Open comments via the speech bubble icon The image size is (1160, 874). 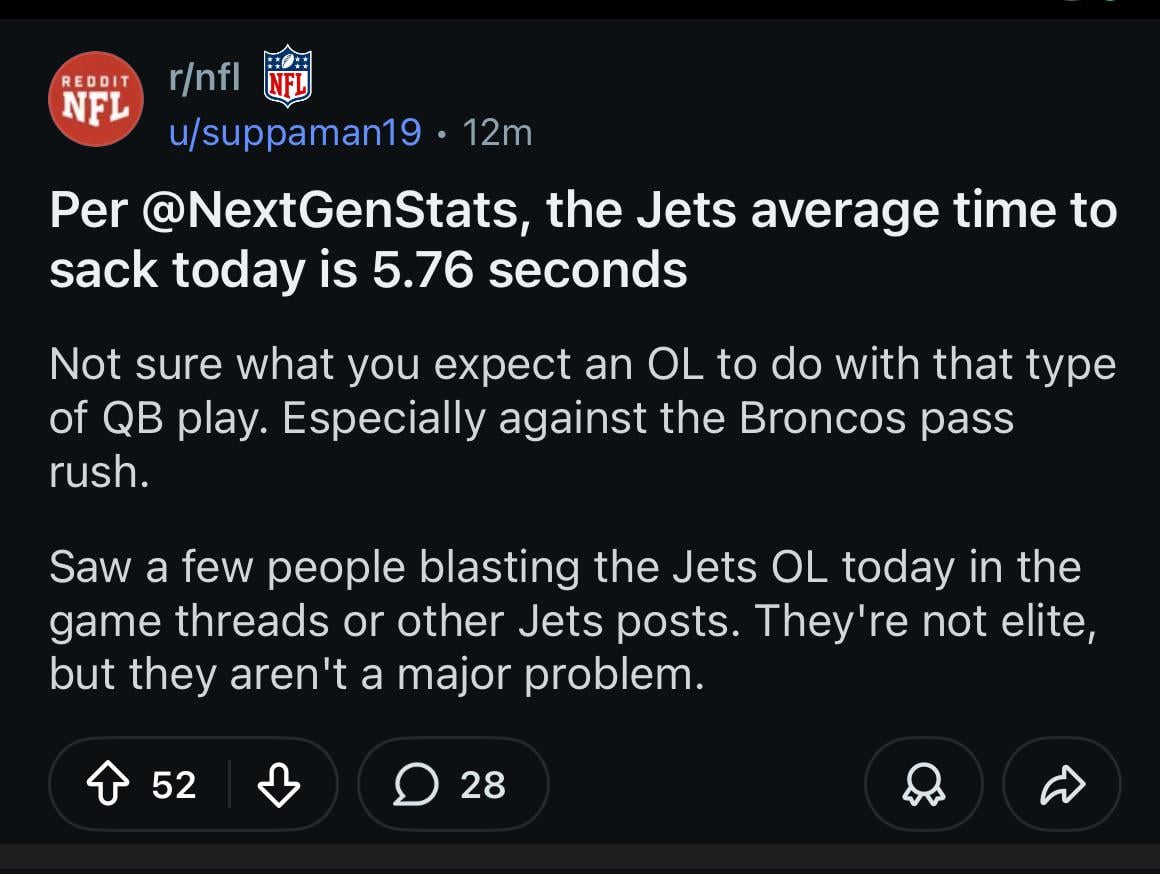click(x=413, y=785)
